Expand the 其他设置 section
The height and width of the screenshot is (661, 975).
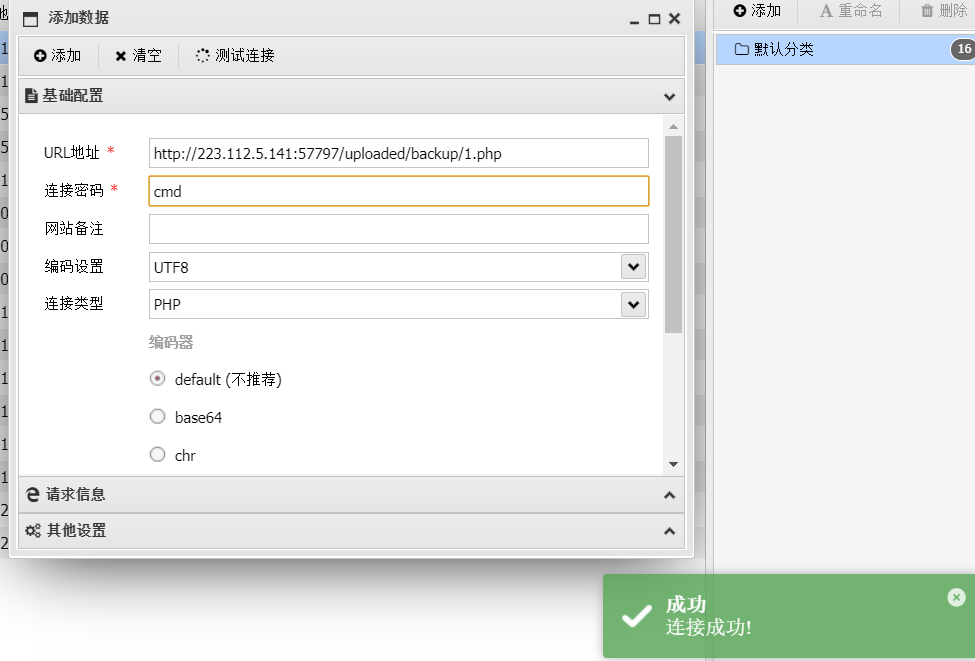click(350, 531)
